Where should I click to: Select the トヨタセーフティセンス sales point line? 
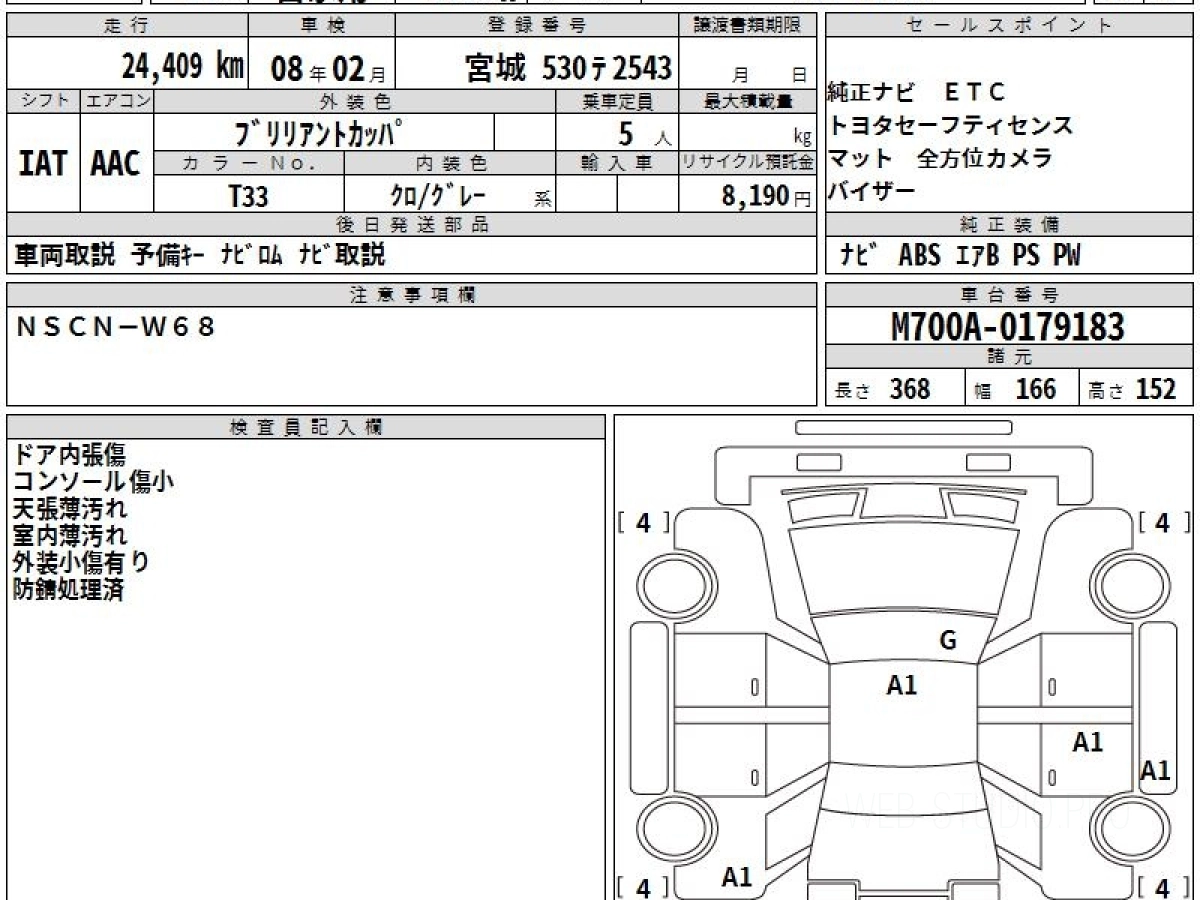950,125
